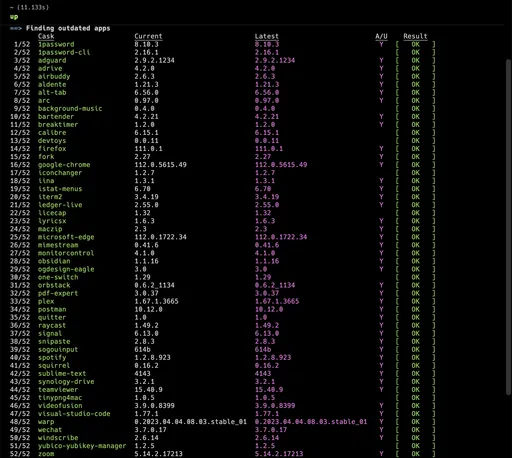Select the 'spotify' cask name
Viewport: 512px width, 458px height.
tap(52, 357)
